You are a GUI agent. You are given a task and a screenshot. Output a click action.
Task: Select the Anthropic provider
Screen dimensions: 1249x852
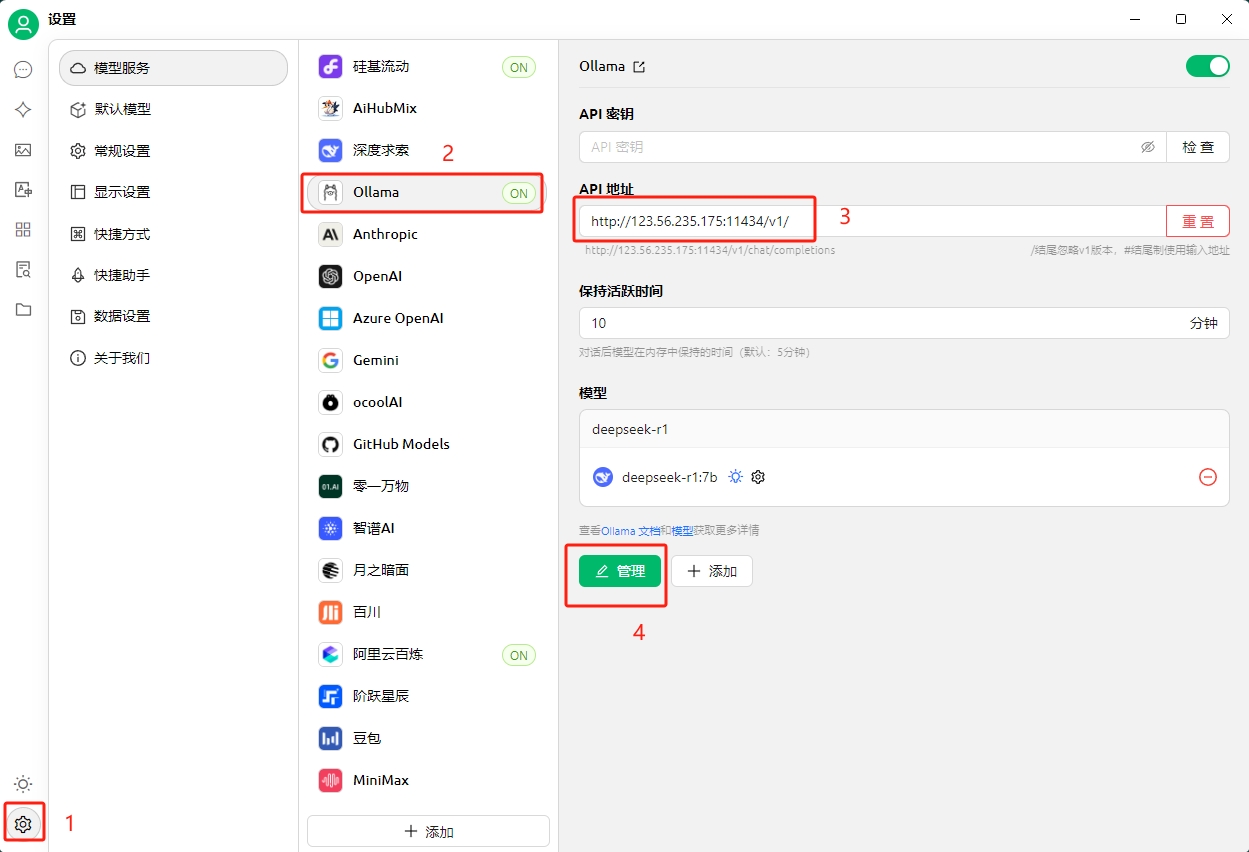(x=427, y=234)
